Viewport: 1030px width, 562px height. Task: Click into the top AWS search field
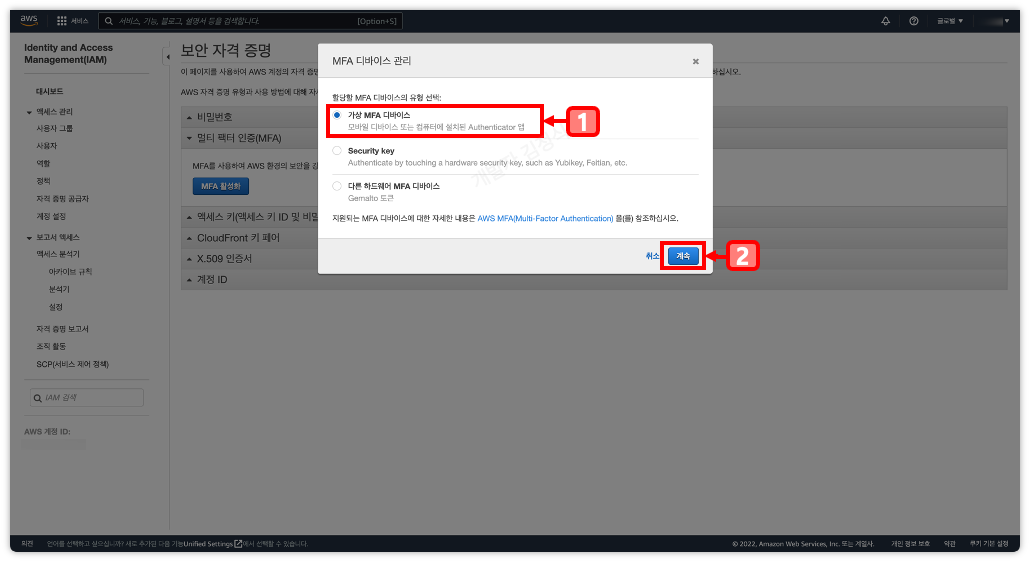(x=250, y=21)
